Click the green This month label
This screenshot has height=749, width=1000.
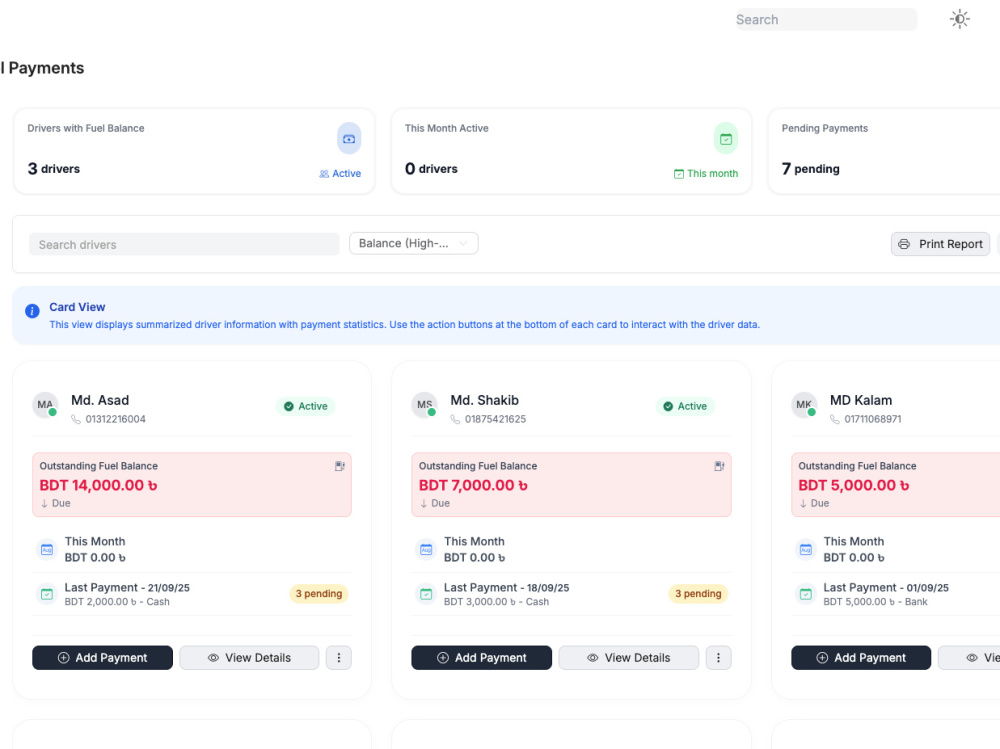(706, 174)
